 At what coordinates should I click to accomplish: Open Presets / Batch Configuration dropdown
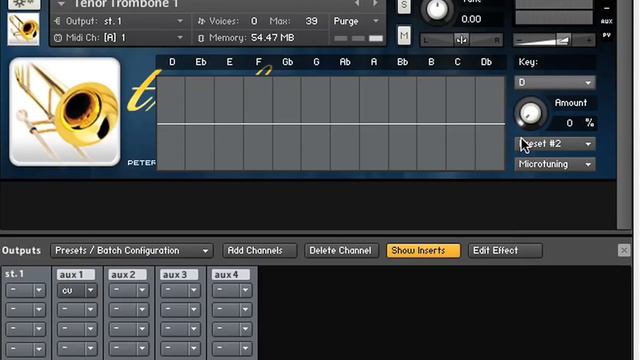131,251
